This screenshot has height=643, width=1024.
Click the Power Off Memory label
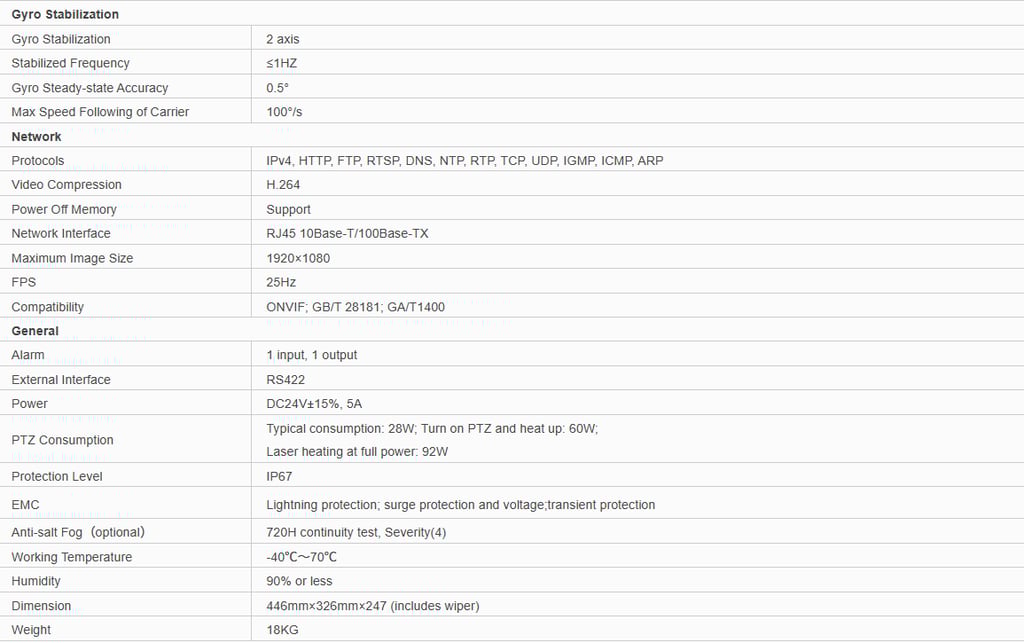(x=64, y=209)
